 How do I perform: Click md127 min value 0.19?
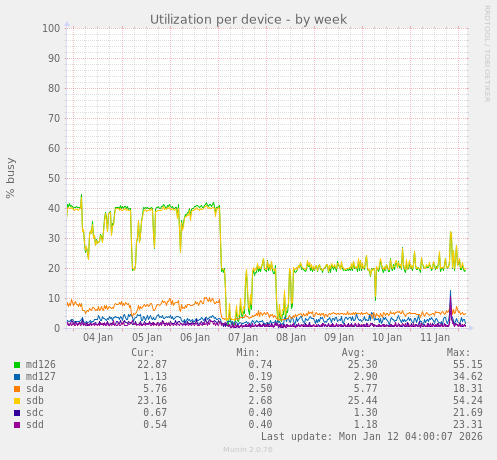tap(260, 377)
